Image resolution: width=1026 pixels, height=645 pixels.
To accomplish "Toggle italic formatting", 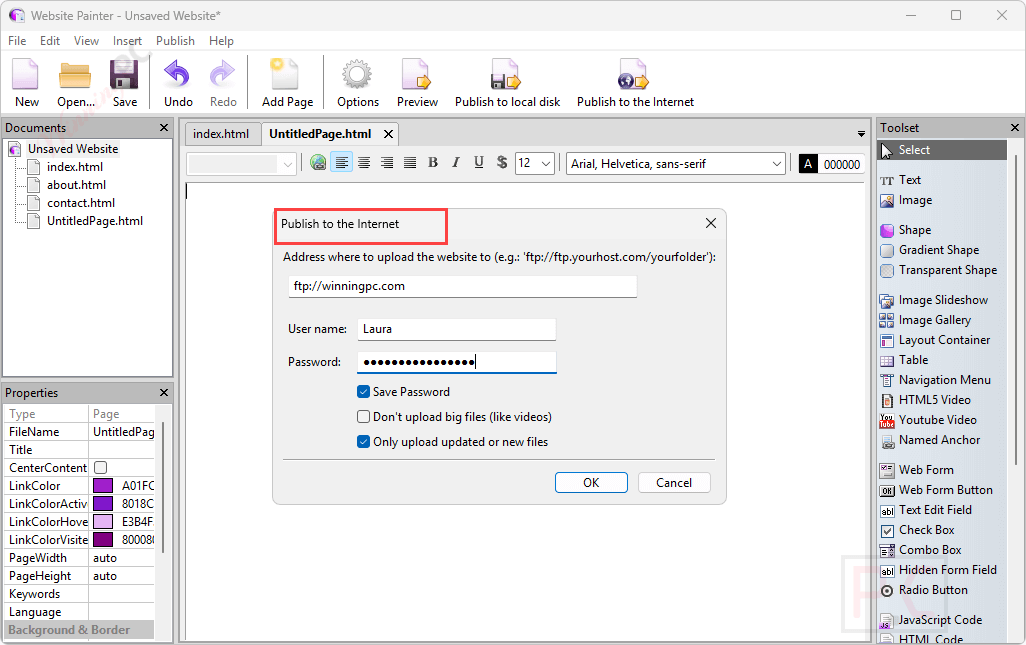I will (455, 163).
